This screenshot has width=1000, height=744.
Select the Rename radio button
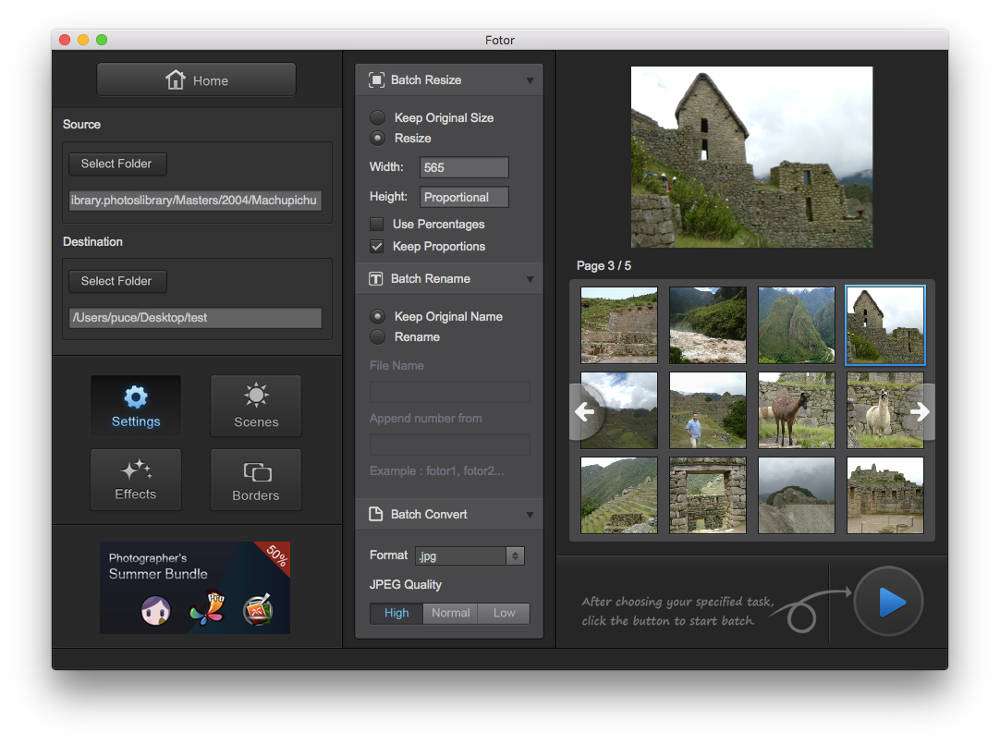point(378,337)
